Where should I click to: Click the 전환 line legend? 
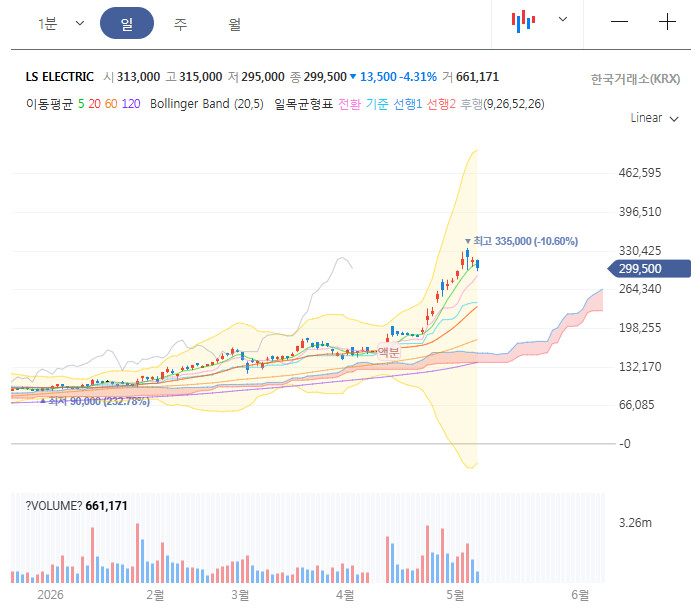click(349, 104)
